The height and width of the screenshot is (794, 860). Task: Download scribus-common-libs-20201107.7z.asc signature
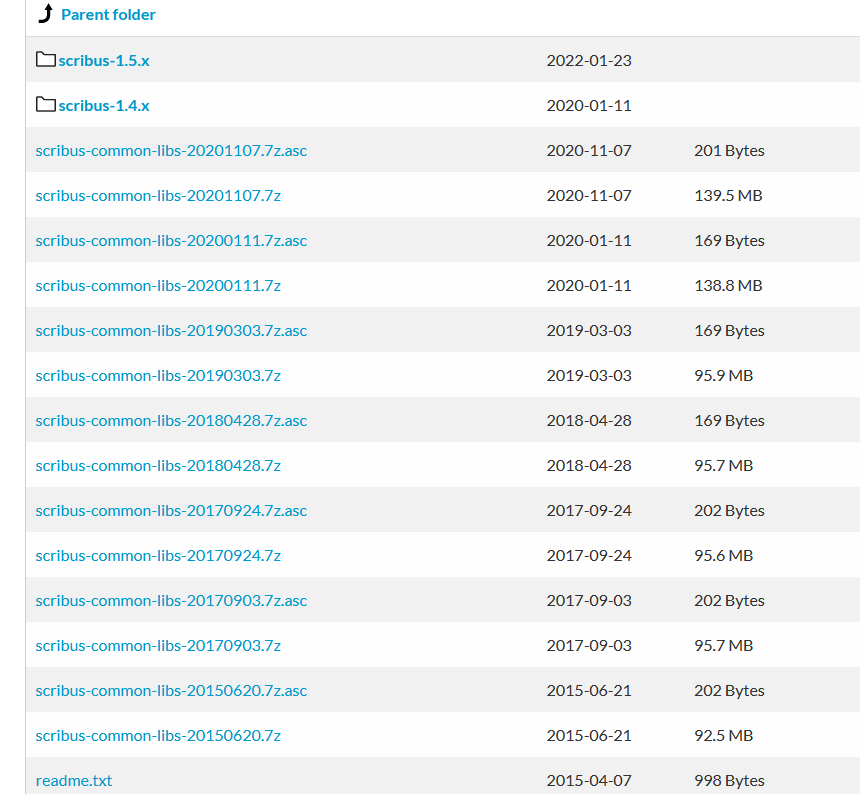(171, 151)
